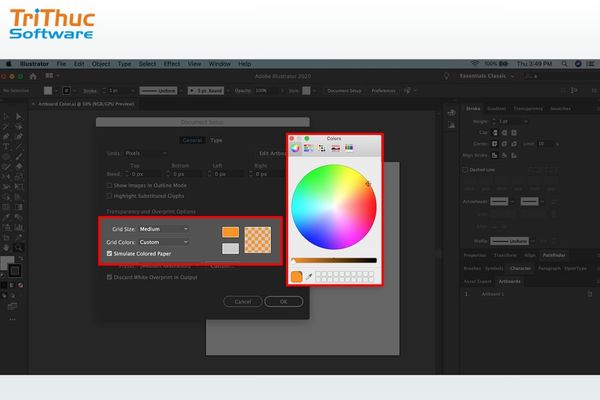Select the Type tool
The height and width of the screenshot is (400, 600).
click(6, 147)
